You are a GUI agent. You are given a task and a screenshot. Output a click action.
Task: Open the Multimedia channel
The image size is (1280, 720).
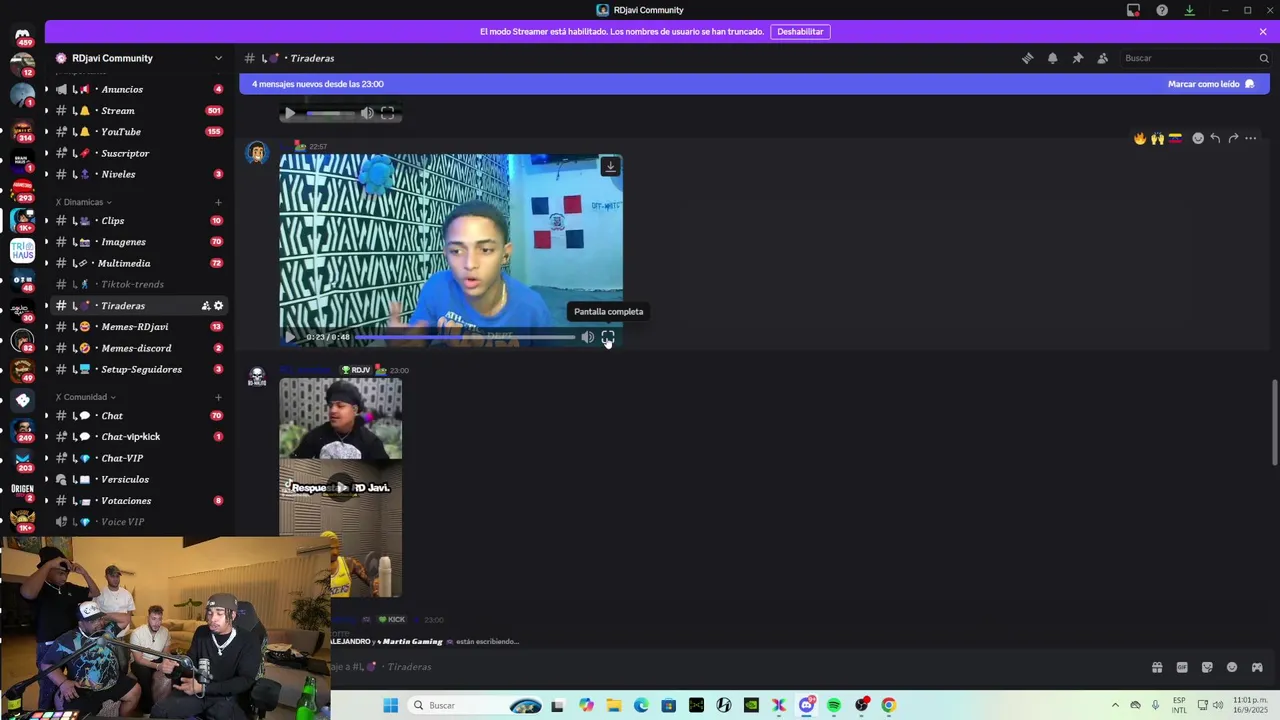pyautogui.click(x=124, y=263)
